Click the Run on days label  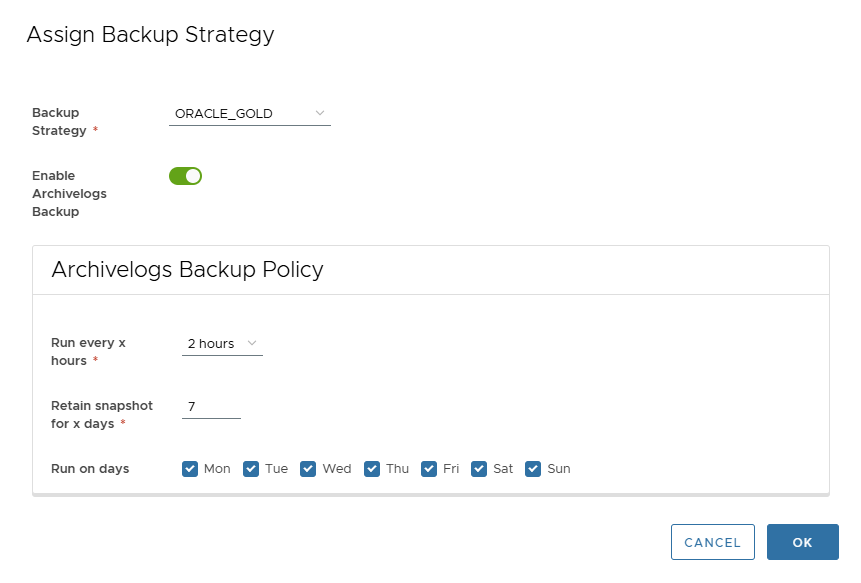click(89, 468)
